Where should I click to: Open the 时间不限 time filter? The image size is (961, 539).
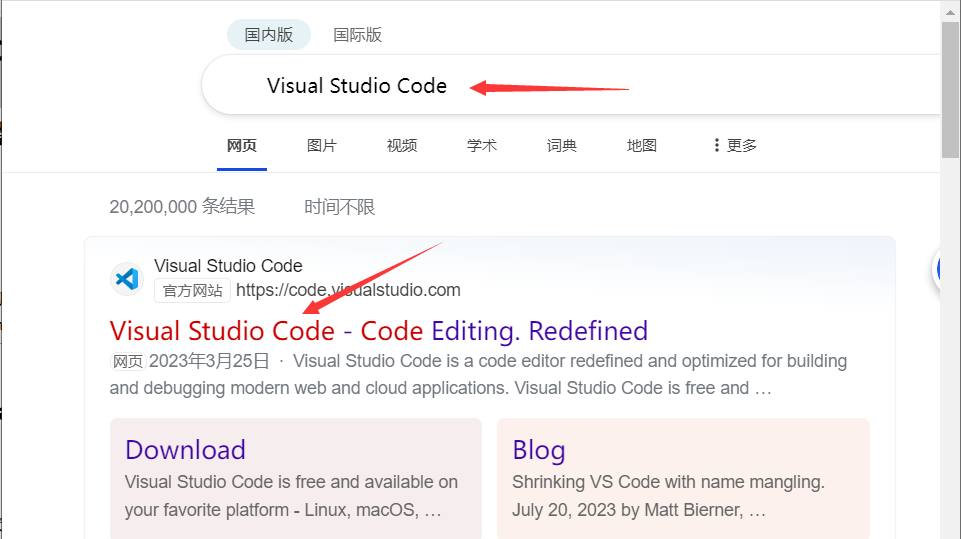[340, 207]
